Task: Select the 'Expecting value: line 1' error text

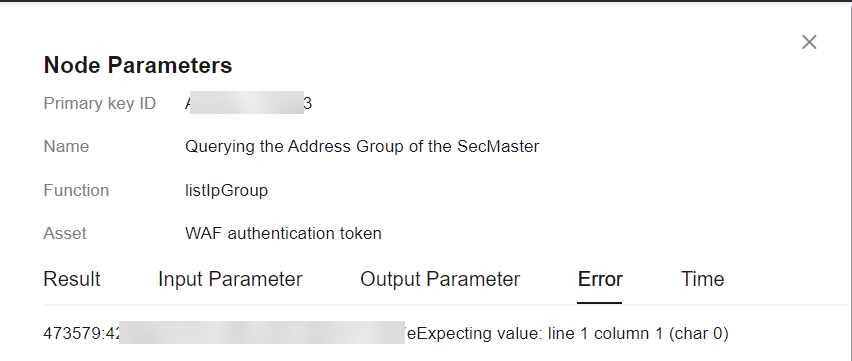Action: [x=502, y=333]
